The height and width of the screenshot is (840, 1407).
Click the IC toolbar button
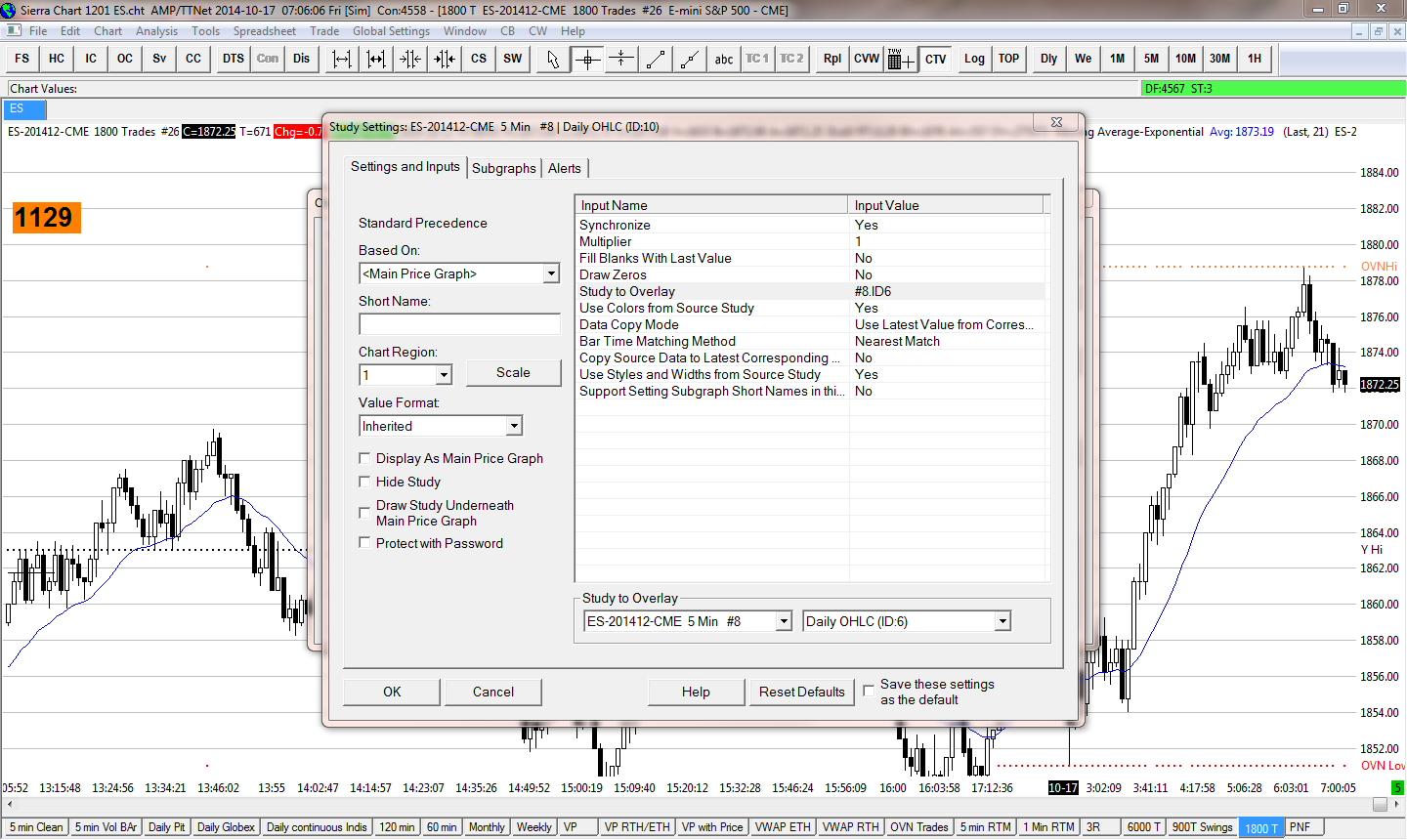click(x=91, y=59)
